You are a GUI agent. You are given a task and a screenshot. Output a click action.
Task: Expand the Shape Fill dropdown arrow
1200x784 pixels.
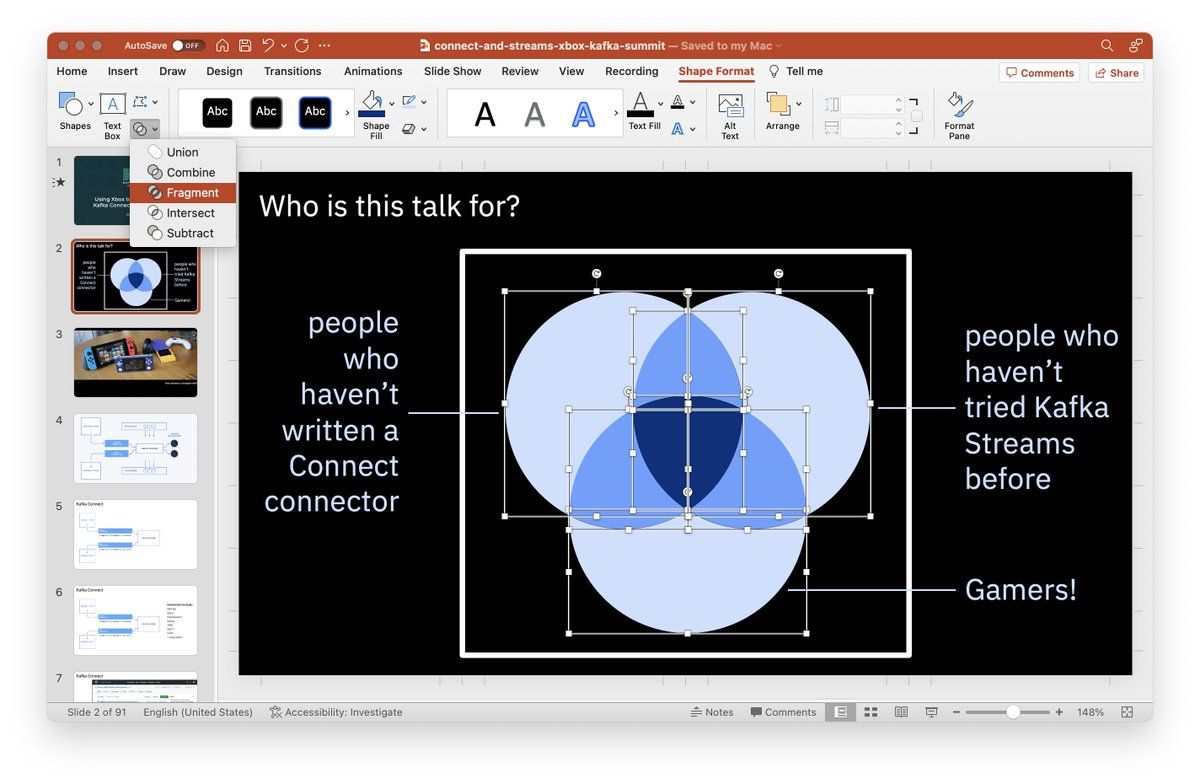391,102
